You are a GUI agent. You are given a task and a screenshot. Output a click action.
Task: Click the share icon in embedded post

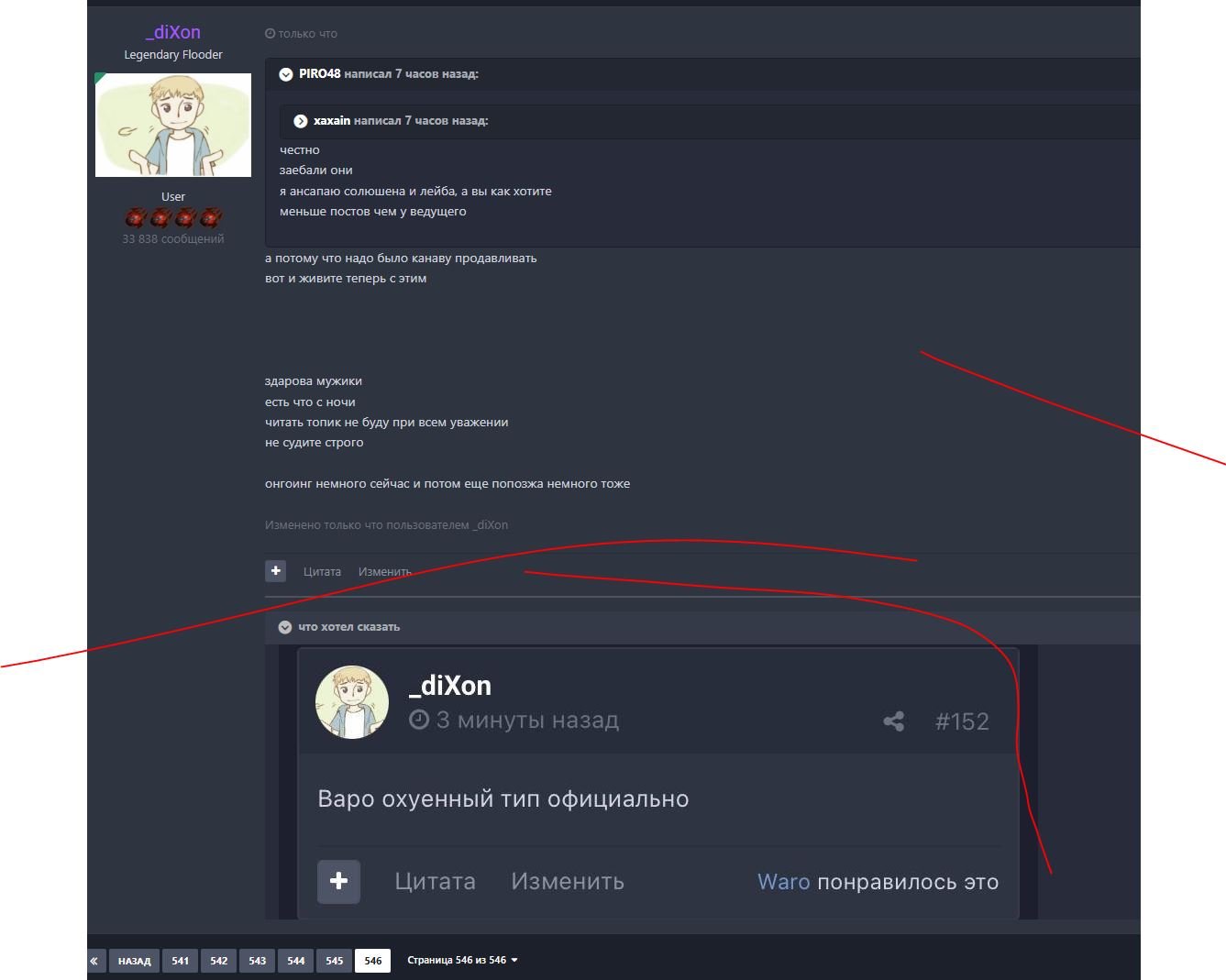(x=893, y=721)
